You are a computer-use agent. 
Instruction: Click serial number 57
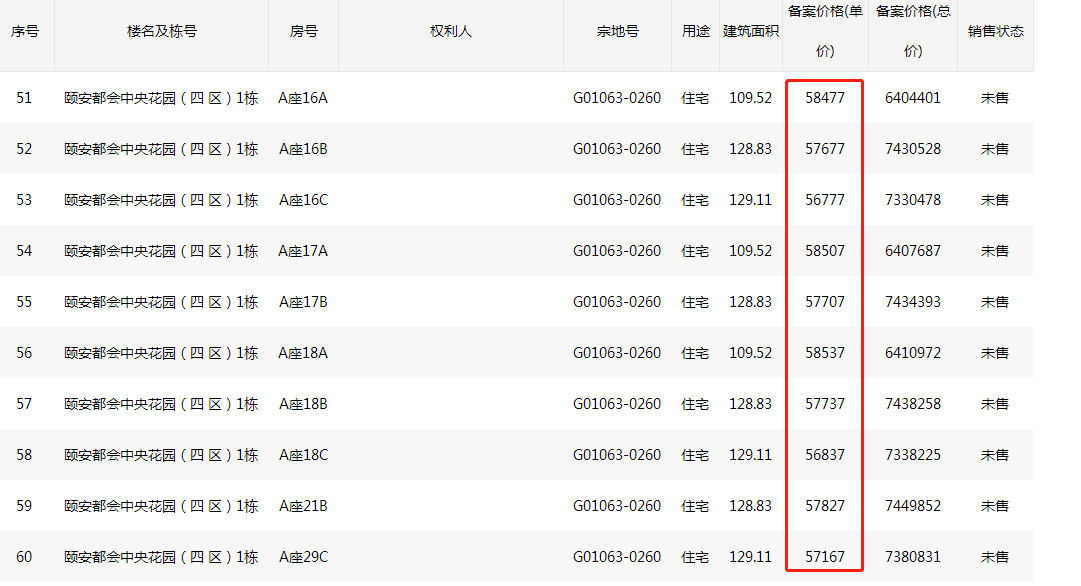tap(24, 404)
